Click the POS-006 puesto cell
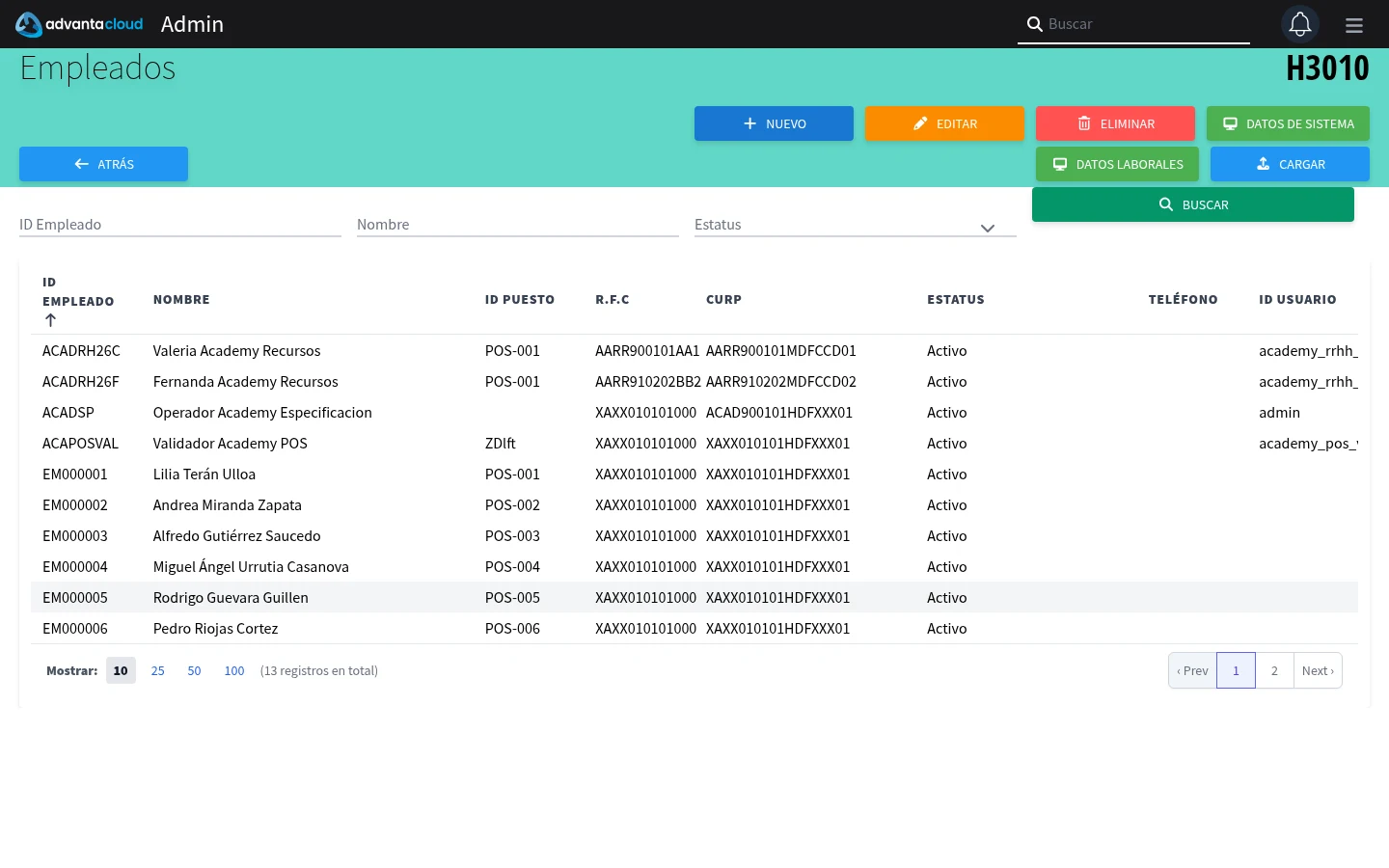The height and width of the screenshot is (868, 1389). coord(512,628)
